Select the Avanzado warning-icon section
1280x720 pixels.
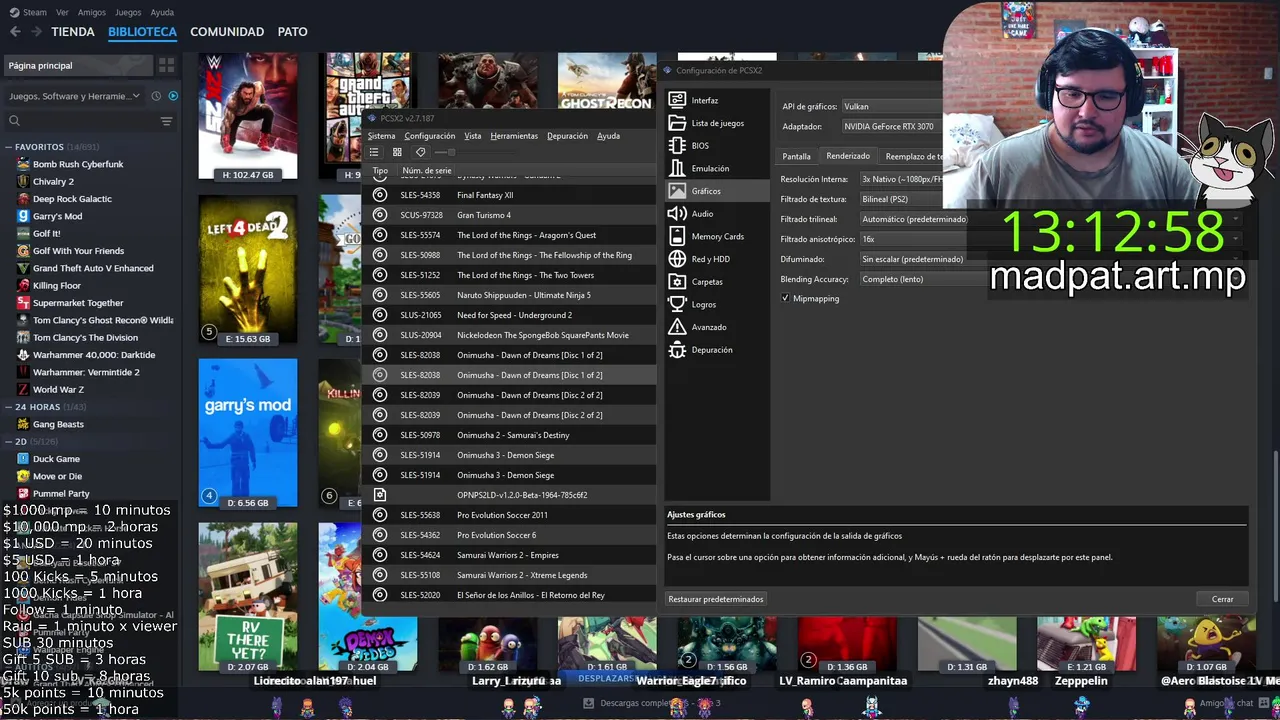coord(717,327)
